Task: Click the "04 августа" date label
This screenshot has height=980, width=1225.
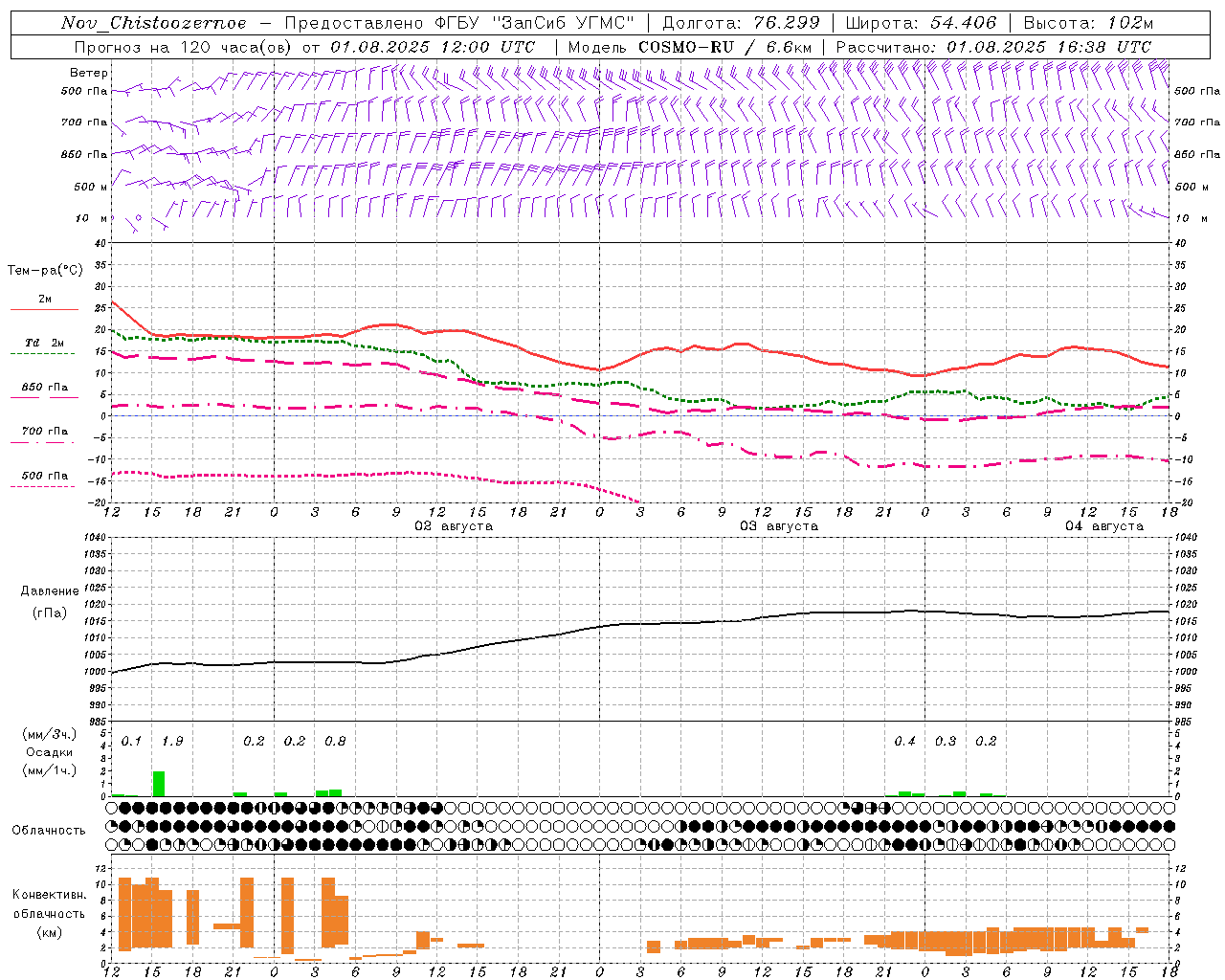Action: pyautogui.click(x=1103, y=526)
